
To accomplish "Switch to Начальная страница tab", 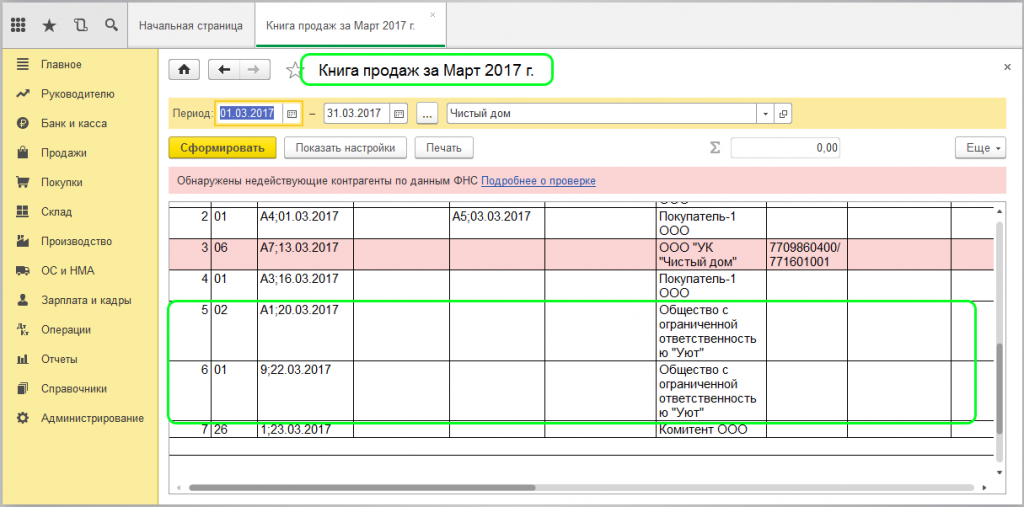I will pyautogui.click(x=191, y=23).
